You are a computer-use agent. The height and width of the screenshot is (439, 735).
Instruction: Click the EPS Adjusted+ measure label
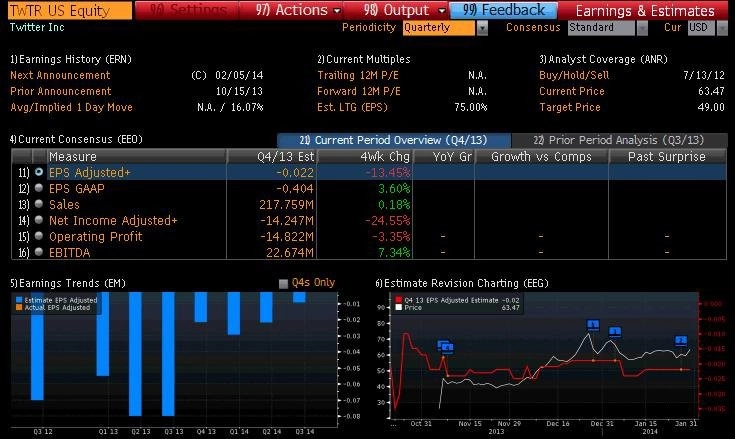pos(90,172)
